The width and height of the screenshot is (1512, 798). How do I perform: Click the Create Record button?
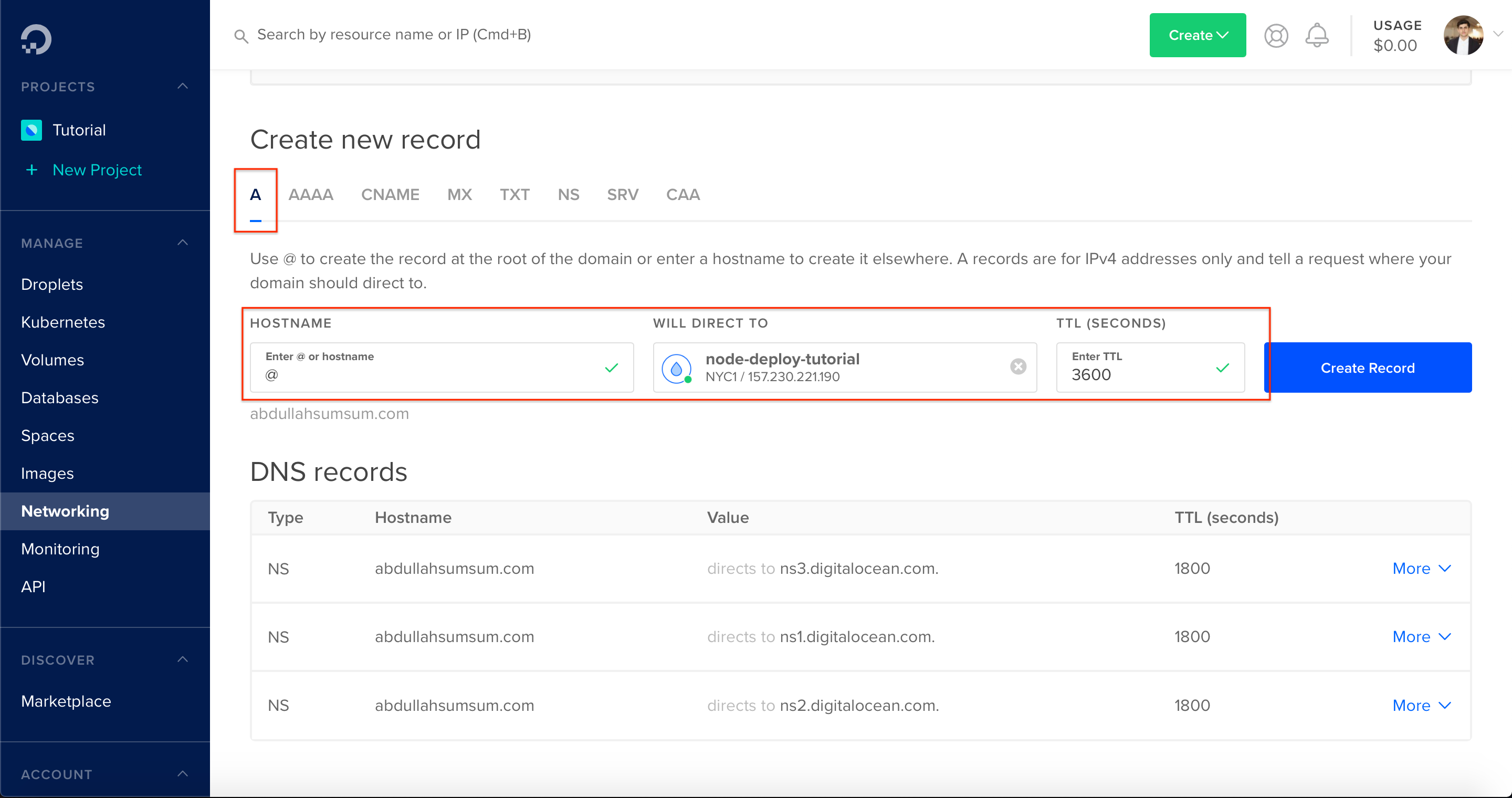point(1368,367)
